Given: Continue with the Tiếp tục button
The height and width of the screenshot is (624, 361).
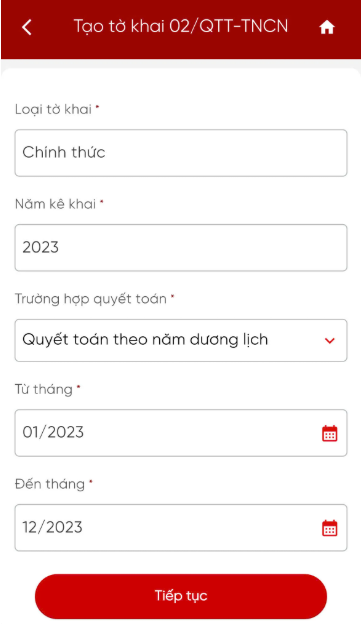Looking at the screenshot, I should coord(181,596).
